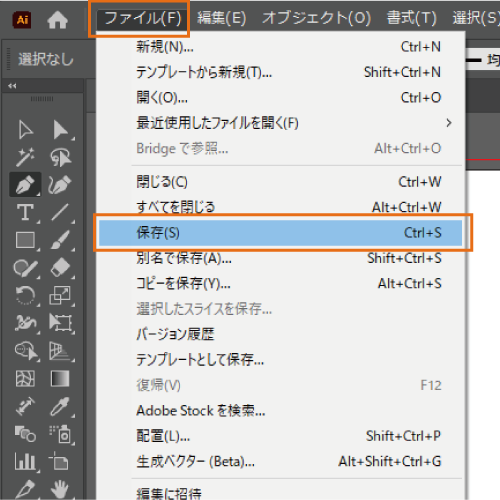
Task: Choose the Dimension measure tool
Action: pyautogui.click(x=25, y=406)
